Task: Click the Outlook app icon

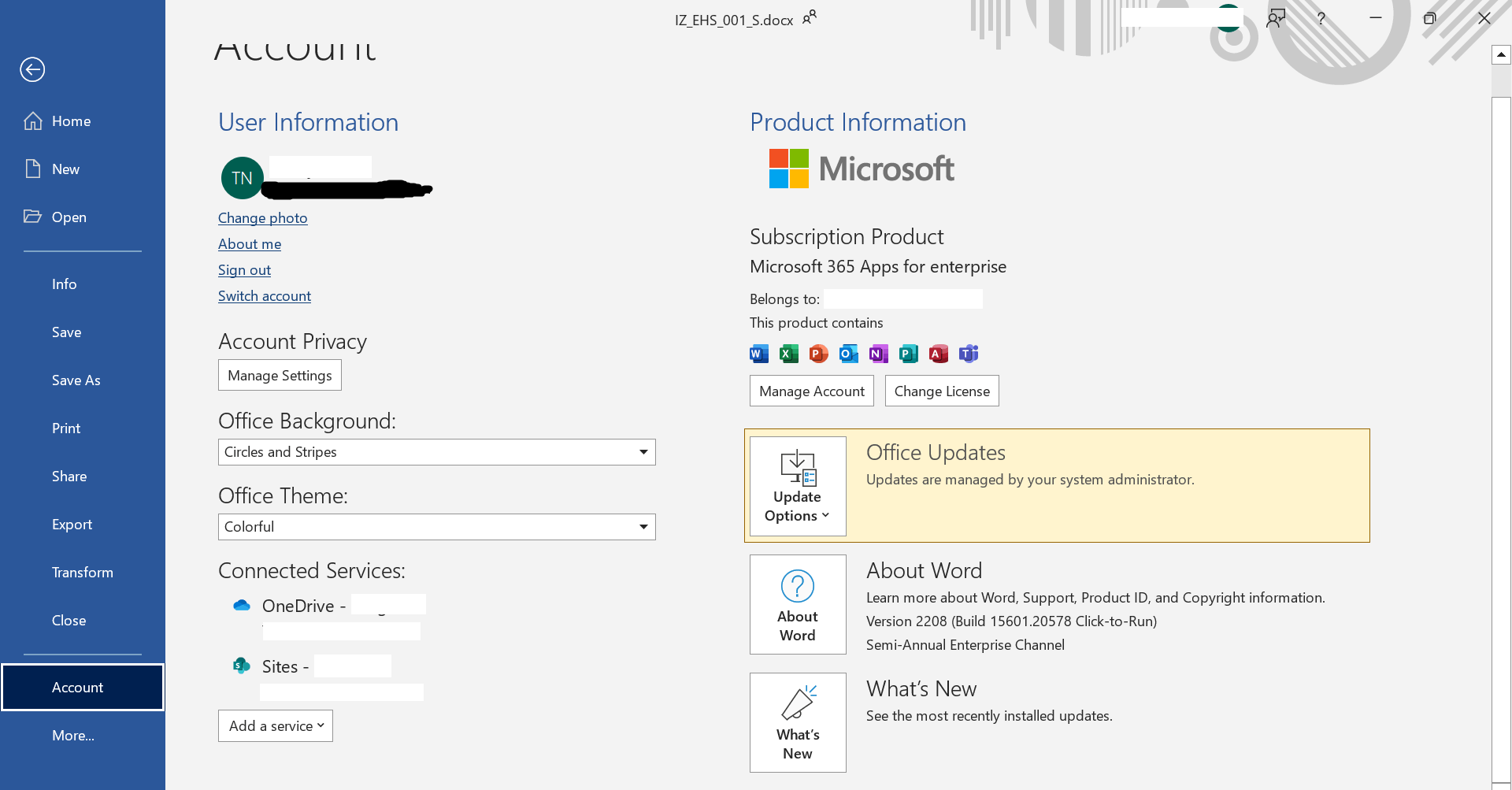Action: (x=849, y=354)
